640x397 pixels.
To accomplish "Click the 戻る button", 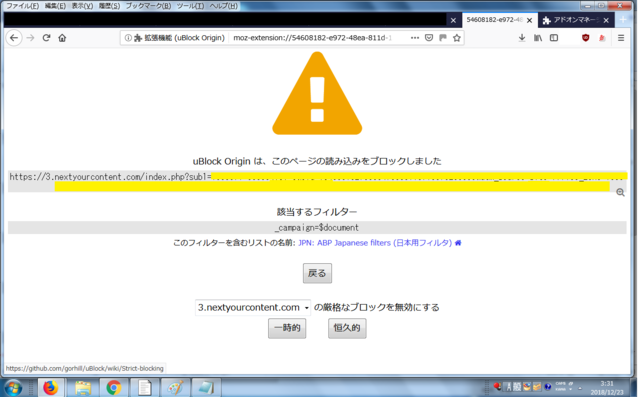I will click(317, 273).
